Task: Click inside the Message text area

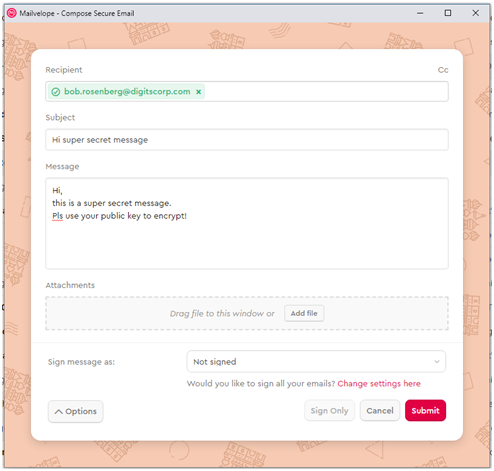Action: coord(247,224)
